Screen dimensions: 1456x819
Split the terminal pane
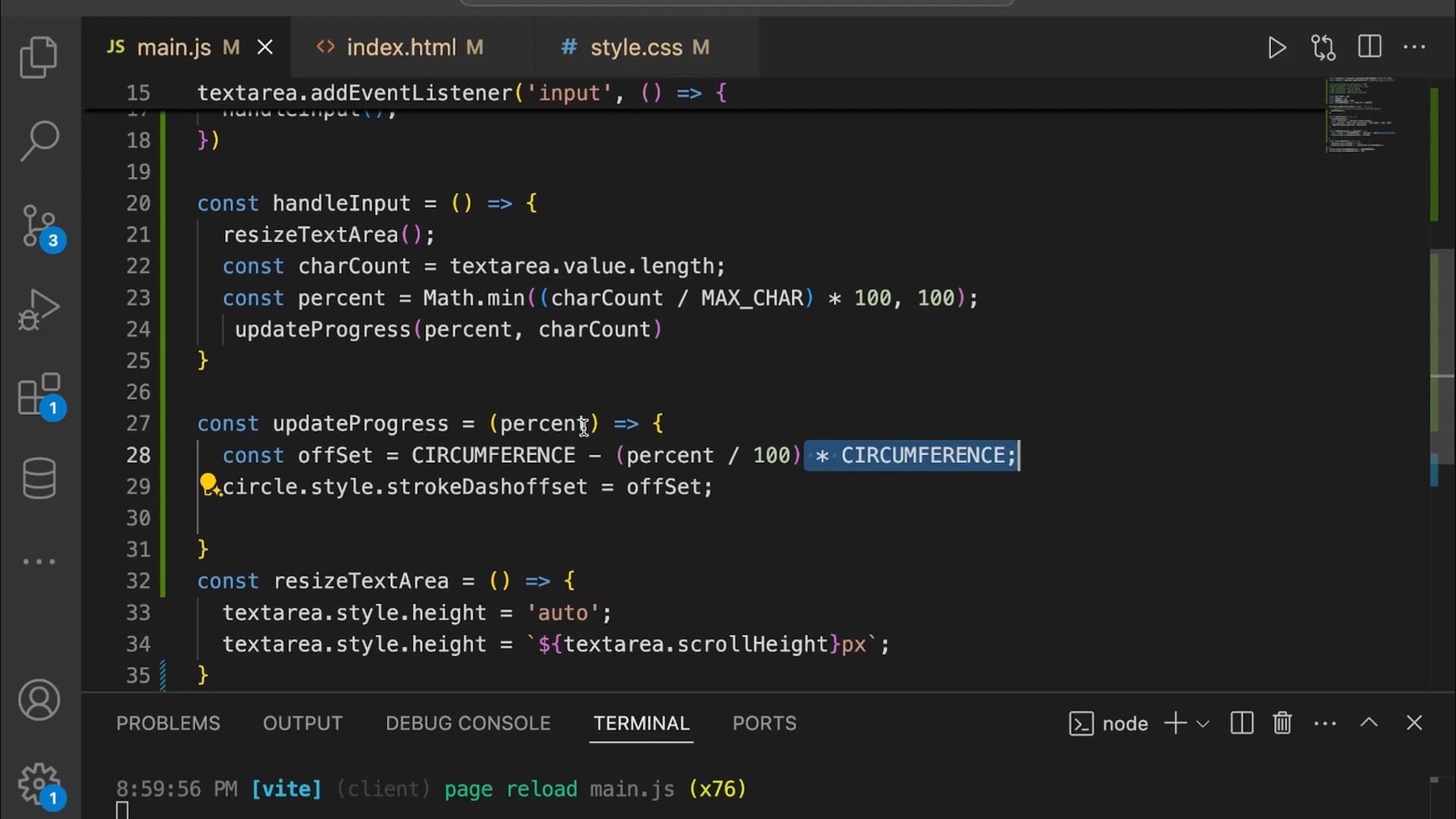click(1241, 723)
